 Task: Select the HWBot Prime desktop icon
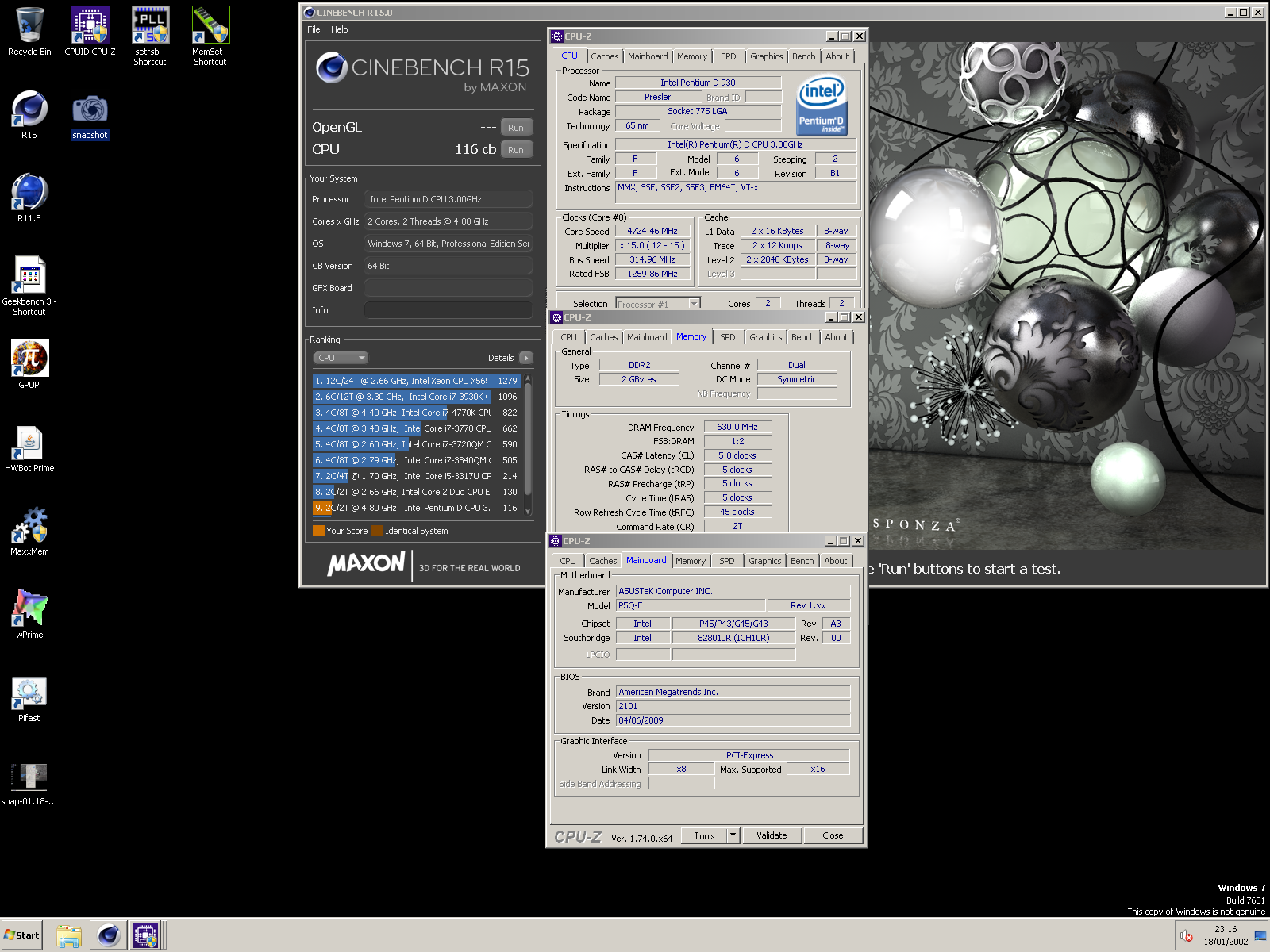pos(29,448)
